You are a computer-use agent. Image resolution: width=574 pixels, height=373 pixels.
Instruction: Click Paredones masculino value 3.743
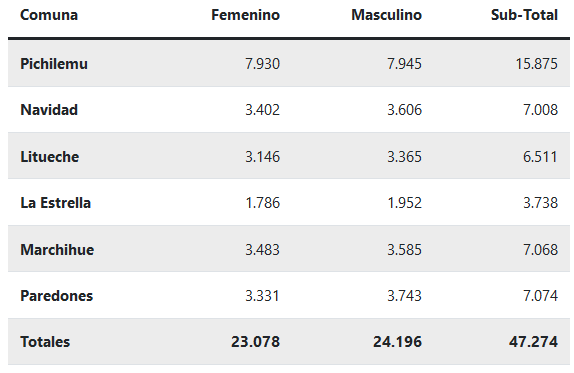tap(405, 296)
